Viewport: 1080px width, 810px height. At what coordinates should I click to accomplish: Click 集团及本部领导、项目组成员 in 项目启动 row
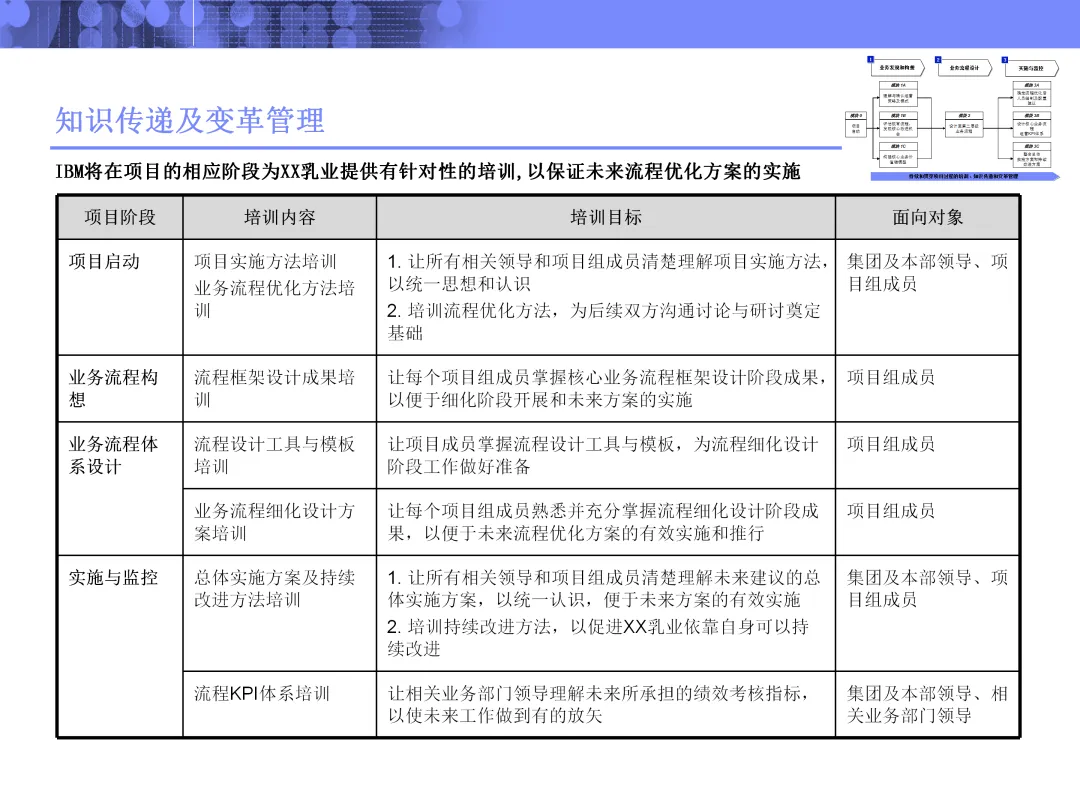927,273
